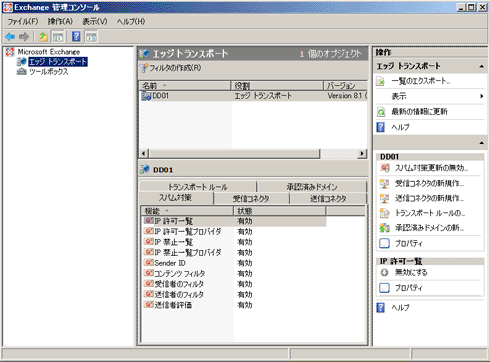490x362 pixels.
Task: Switch to スパム対策 tab
Action: [175, 198]
